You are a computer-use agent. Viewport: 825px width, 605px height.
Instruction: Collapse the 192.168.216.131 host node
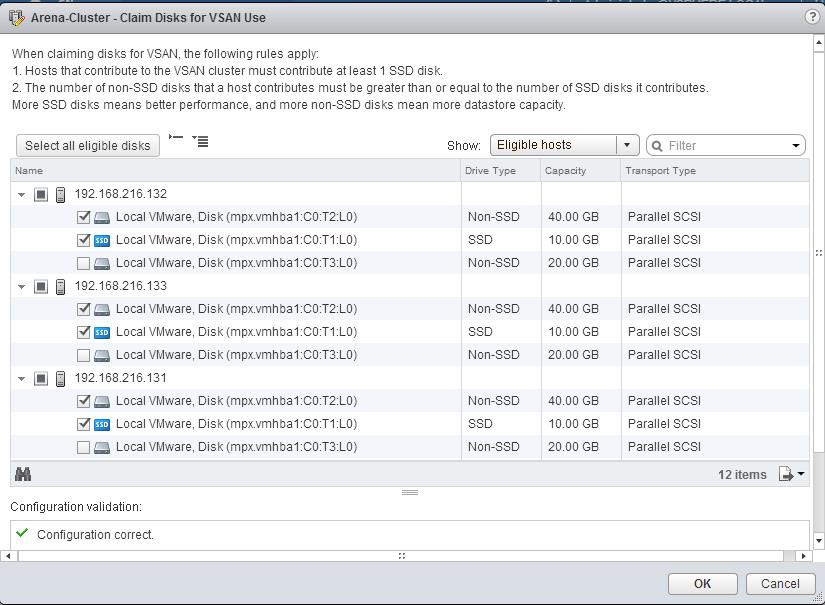pyautogui.click(x=21, y=379)
